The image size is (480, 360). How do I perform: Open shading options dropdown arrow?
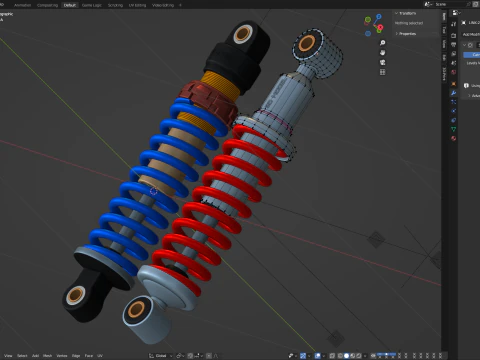coord(365,356)
